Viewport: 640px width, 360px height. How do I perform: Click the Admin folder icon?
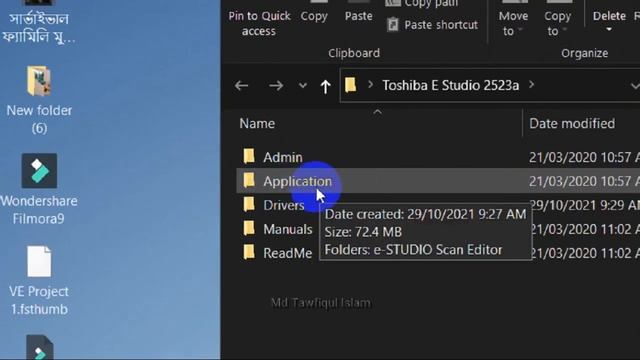coord(249,156)
